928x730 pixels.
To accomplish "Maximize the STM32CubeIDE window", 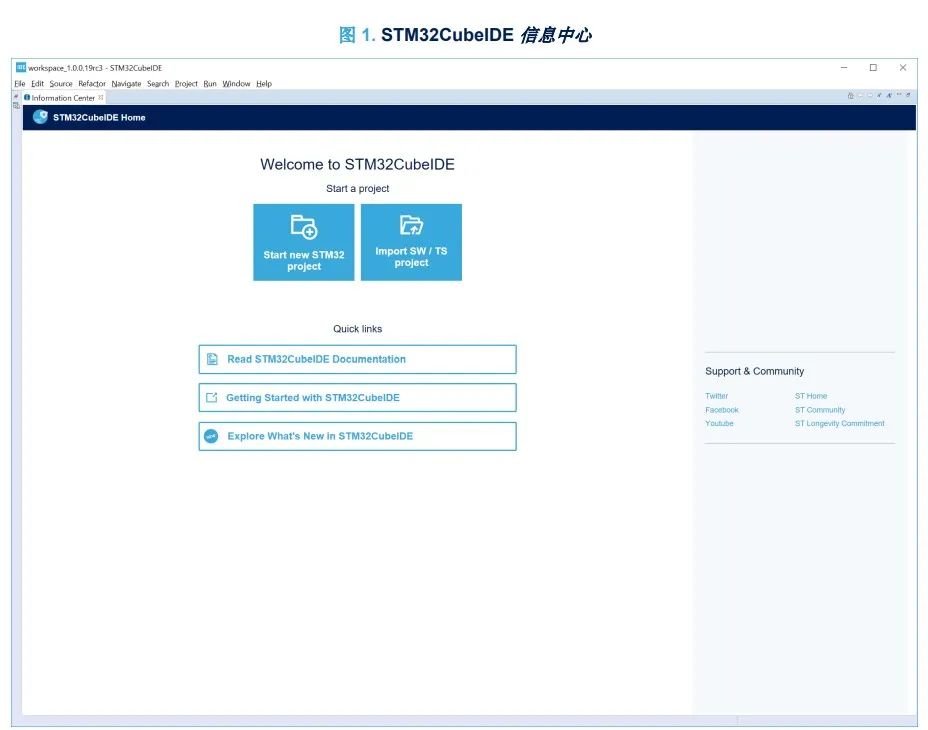I will [x=873, y=67].
